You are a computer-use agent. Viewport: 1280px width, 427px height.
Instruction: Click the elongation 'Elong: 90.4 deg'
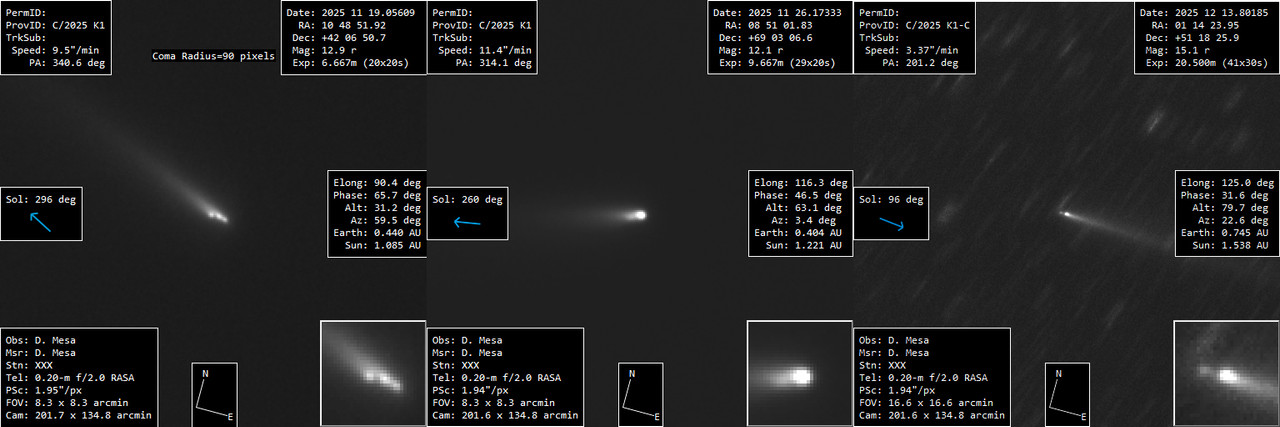click(x=378, y=183)
